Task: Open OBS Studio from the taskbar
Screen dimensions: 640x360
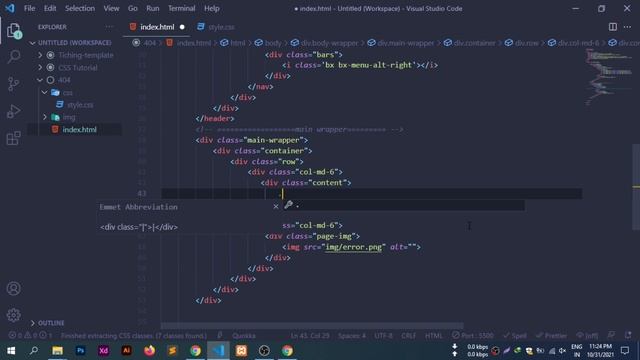Action: (264, 351)
